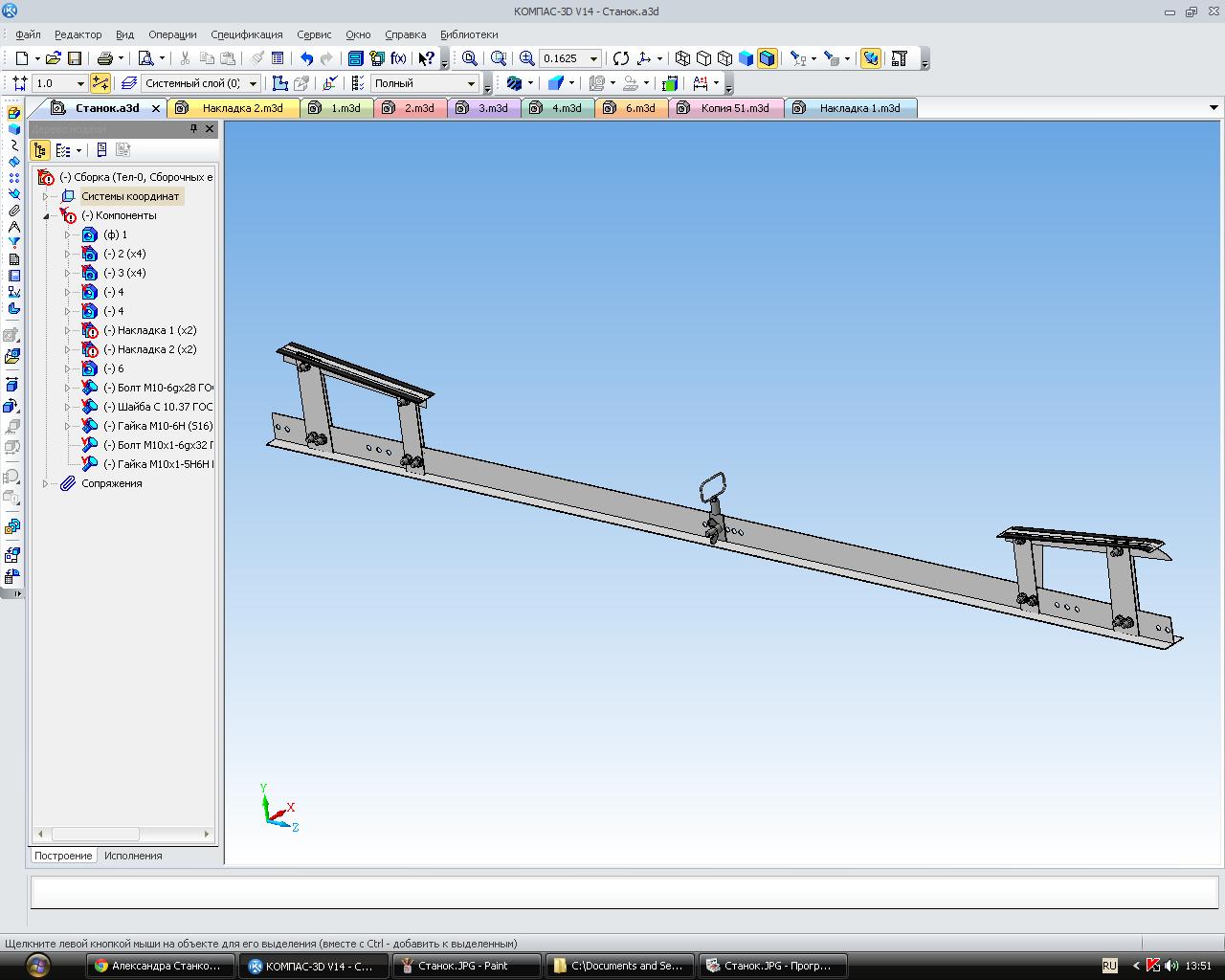Open document tabs list dropdown arrow

1214,108
